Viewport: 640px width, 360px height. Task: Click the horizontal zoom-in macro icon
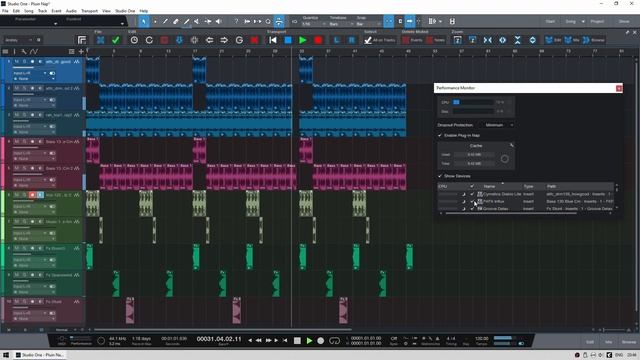click(502, 40)
